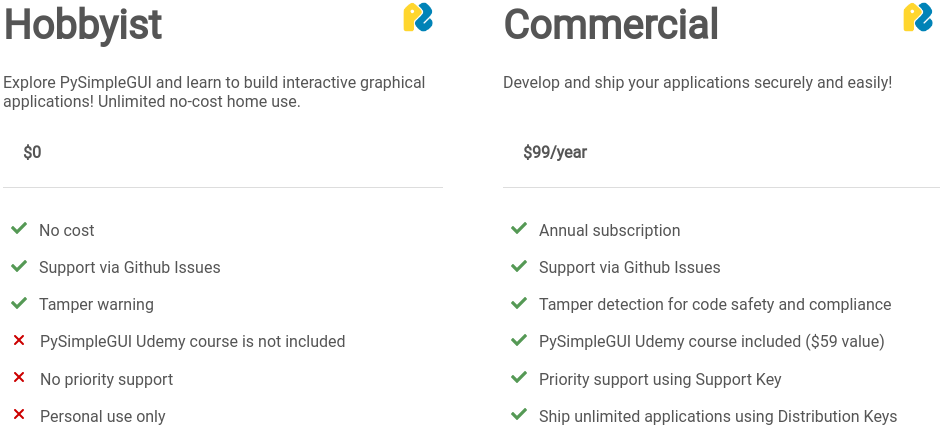The height and width of the screenshot is (443, 940).
Task: Click the PySimpleGUI logo beside Commercial
Action: click(x=918, y=17)
